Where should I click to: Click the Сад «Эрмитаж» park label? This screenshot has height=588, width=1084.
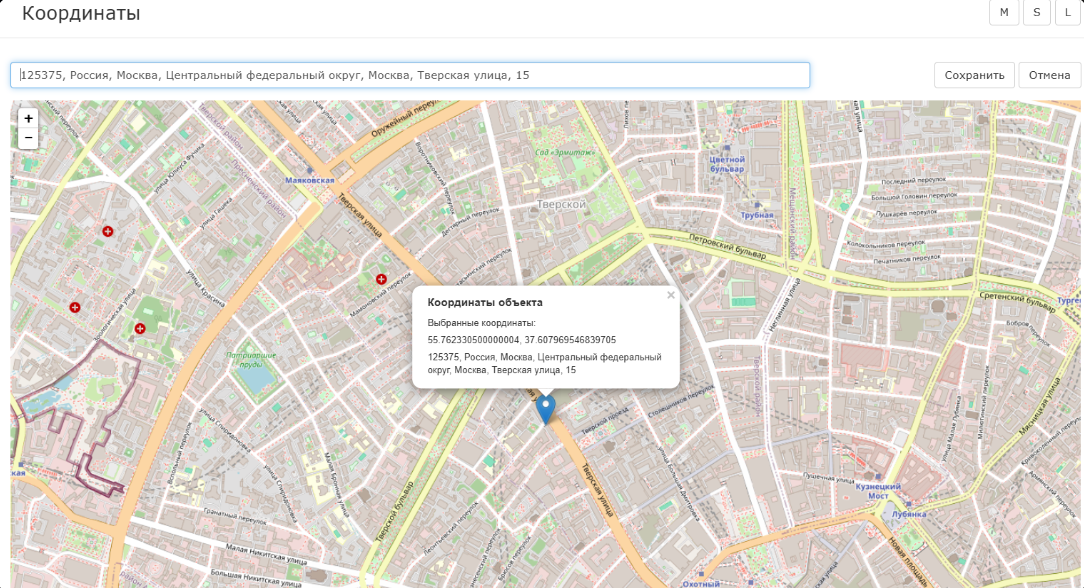click(x=564, y=152)
